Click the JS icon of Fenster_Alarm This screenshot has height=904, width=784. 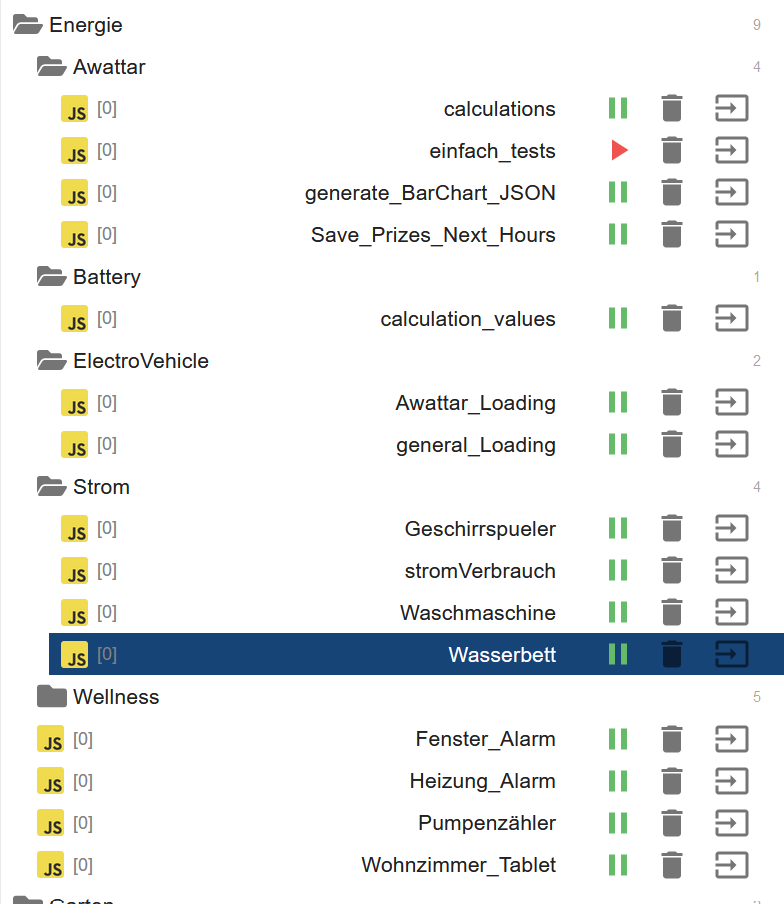click(x=50, y=739)
